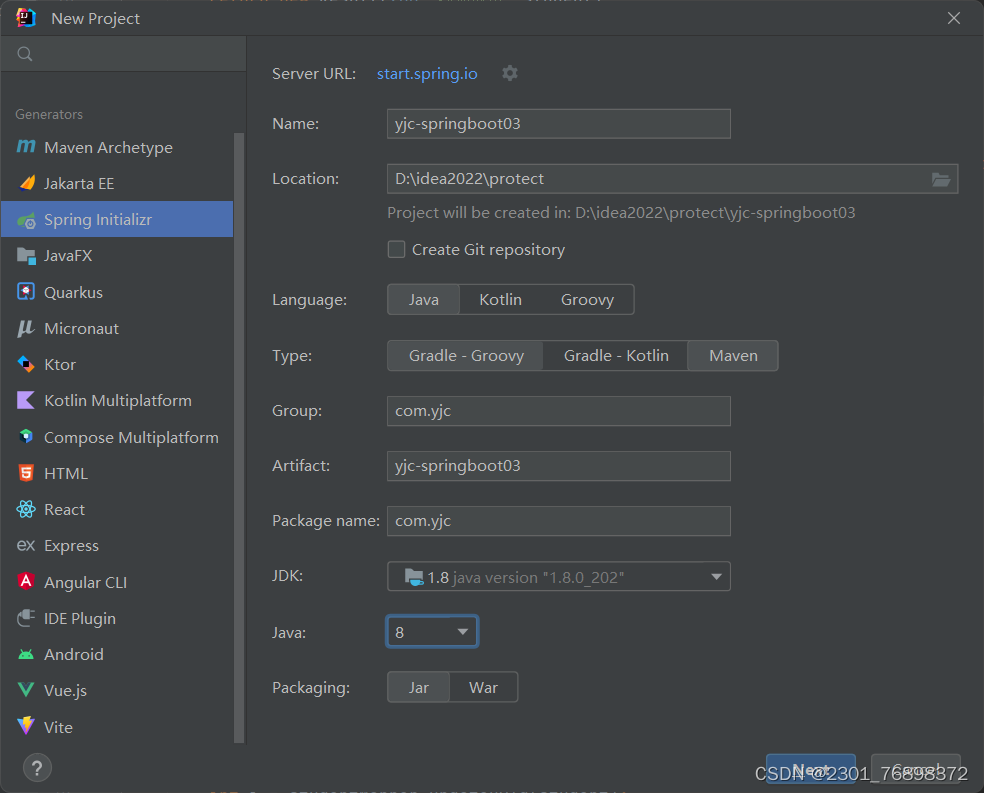This screenshot has height=793, width=984.
Task: Select Angular CLI generator
Action: click(117, 582)
